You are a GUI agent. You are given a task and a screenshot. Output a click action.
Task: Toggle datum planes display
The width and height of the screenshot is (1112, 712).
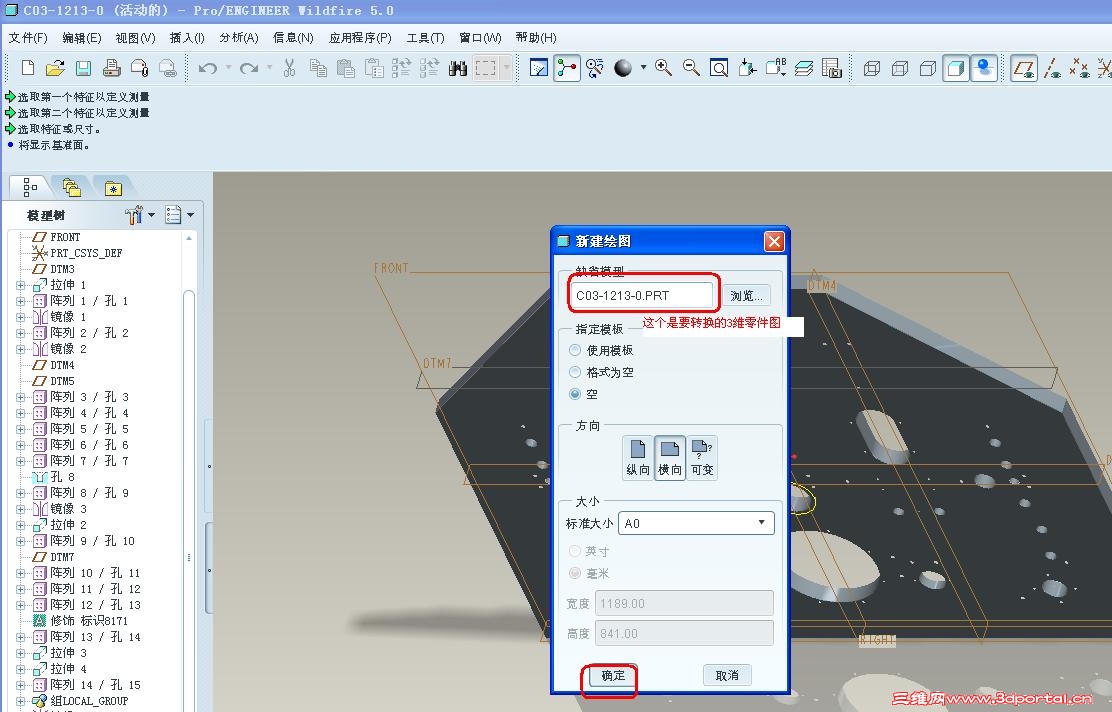pos(1024,68)
